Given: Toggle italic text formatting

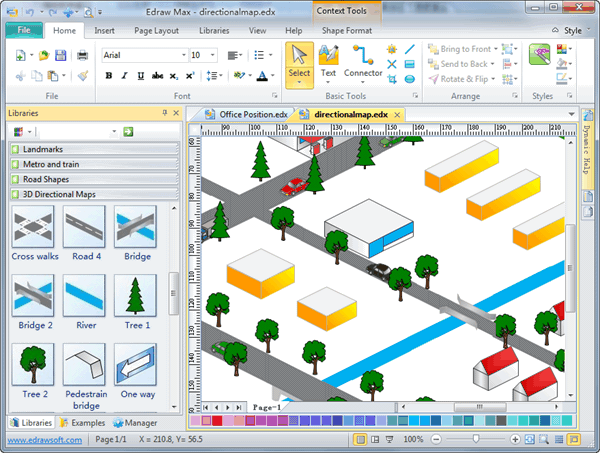Looking at the screenshot, I should click(124, 75).
